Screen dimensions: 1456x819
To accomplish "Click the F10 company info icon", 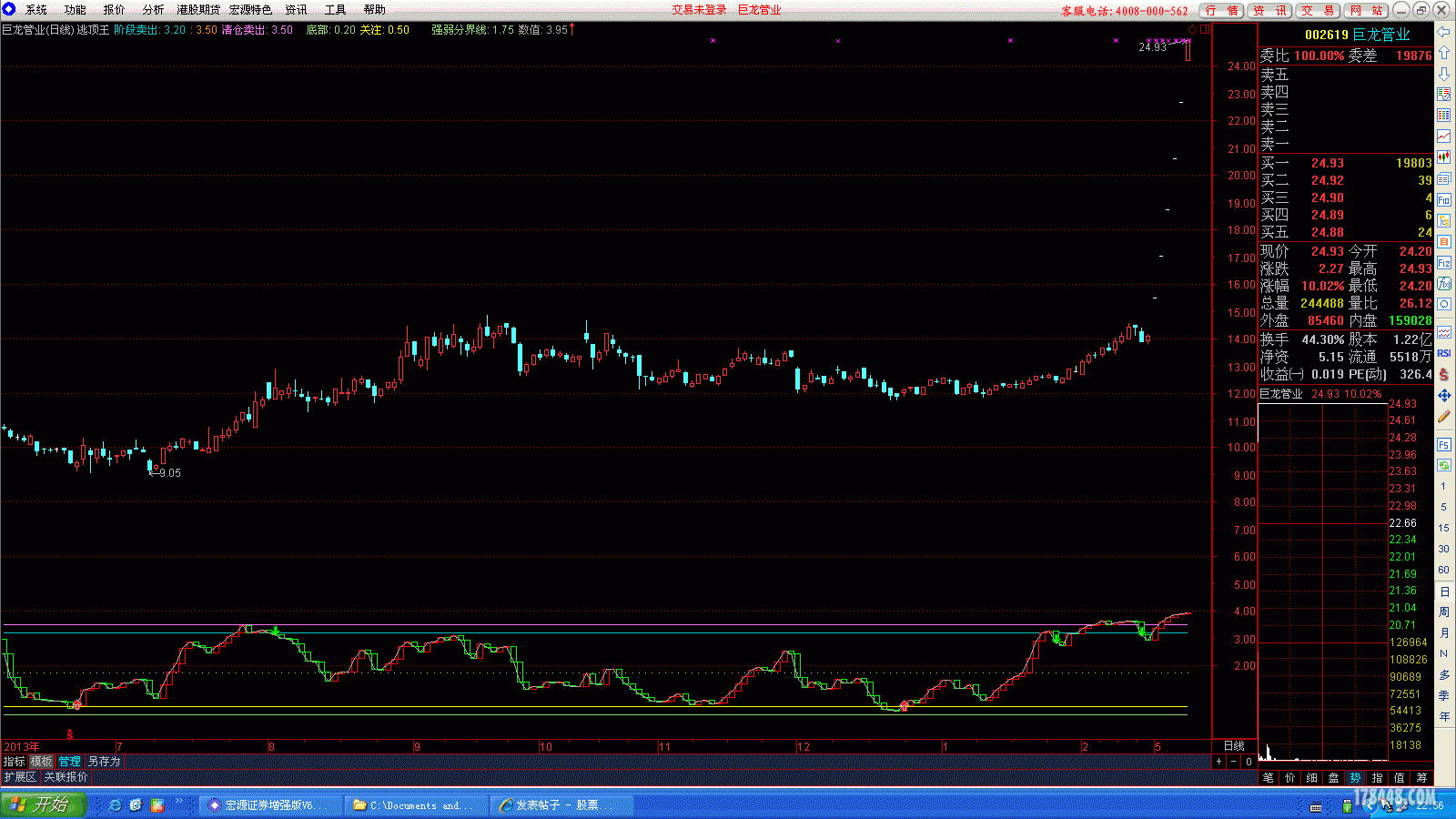I will click(1444, 200).
